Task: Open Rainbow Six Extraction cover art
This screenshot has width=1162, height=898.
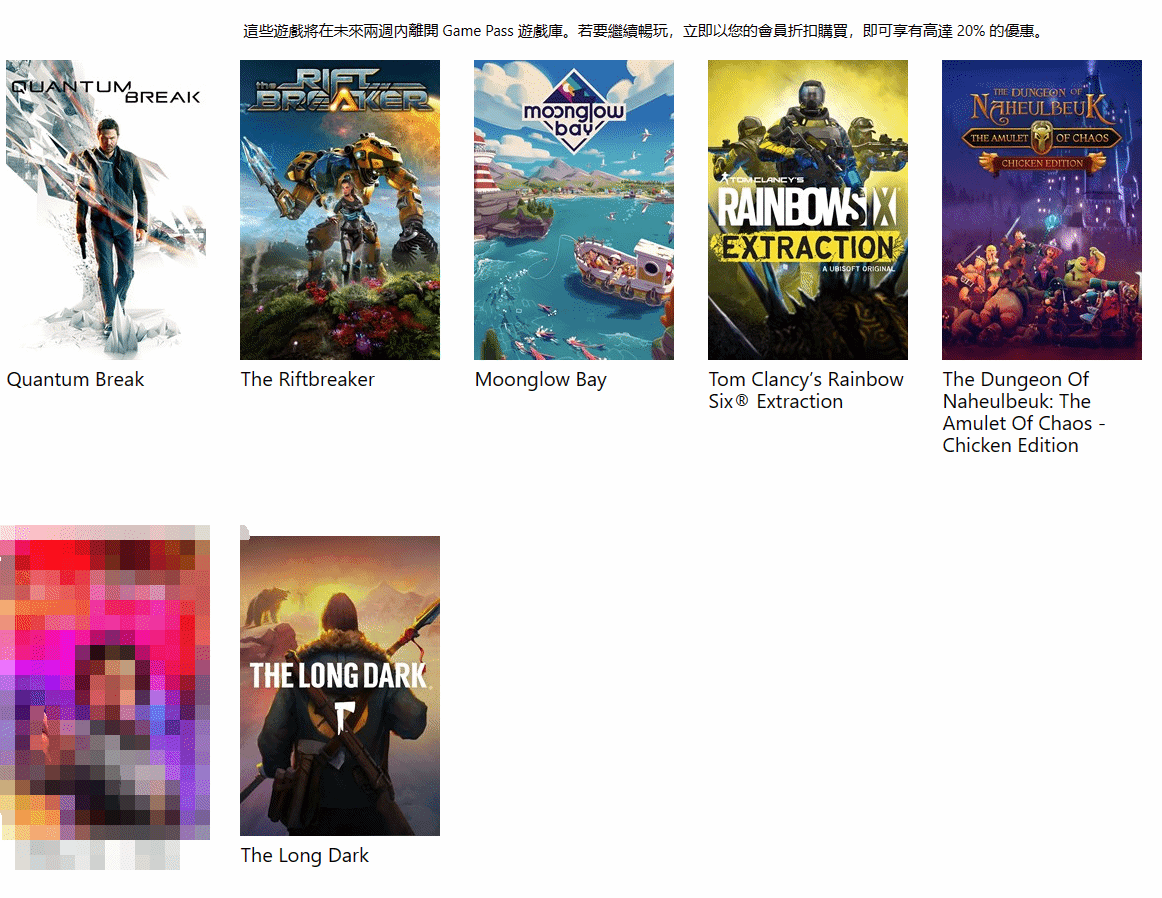Action: (808, 210)
